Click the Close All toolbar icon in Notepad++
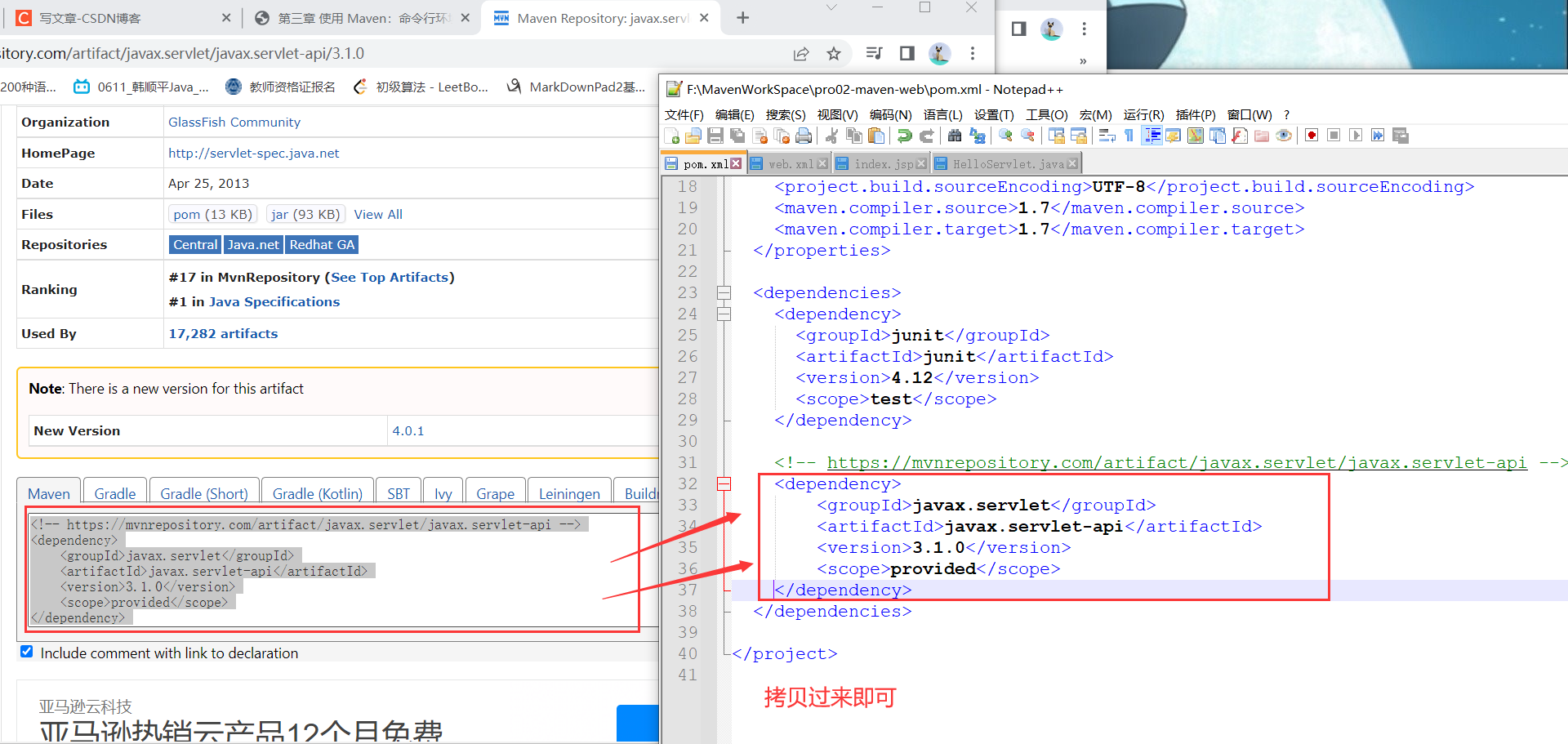This screenshot has height=744, width=1568. (782, 136)
